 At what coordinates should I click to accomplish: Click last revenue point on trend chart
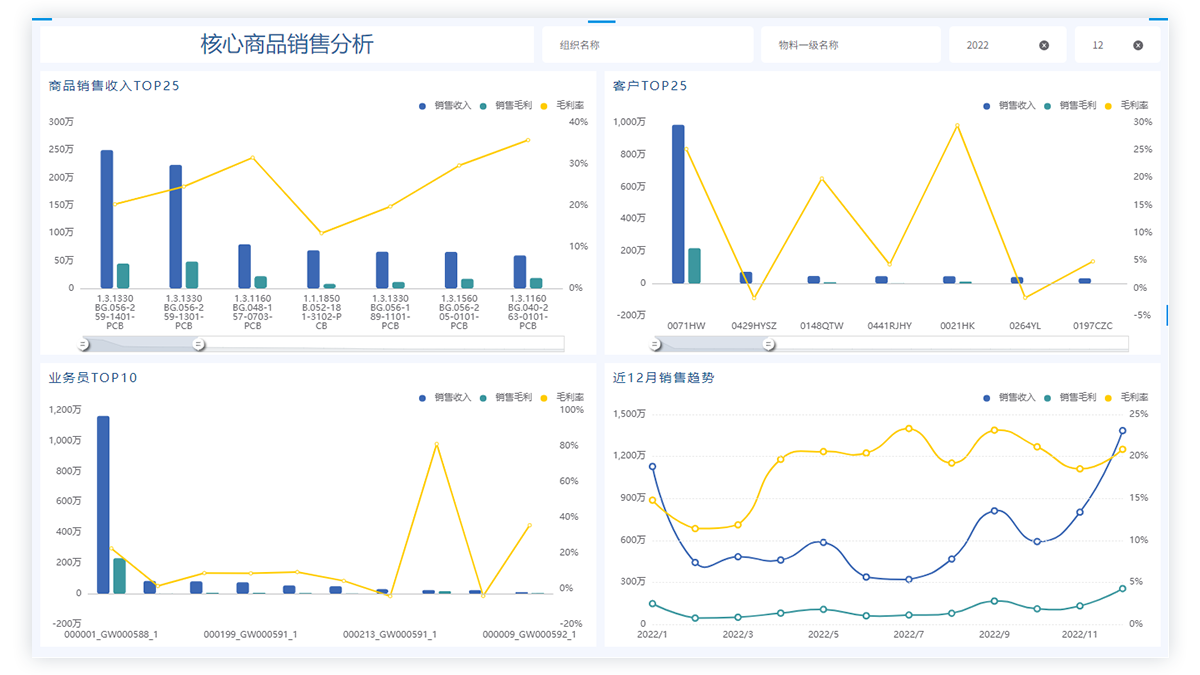tap(1122, 431)
